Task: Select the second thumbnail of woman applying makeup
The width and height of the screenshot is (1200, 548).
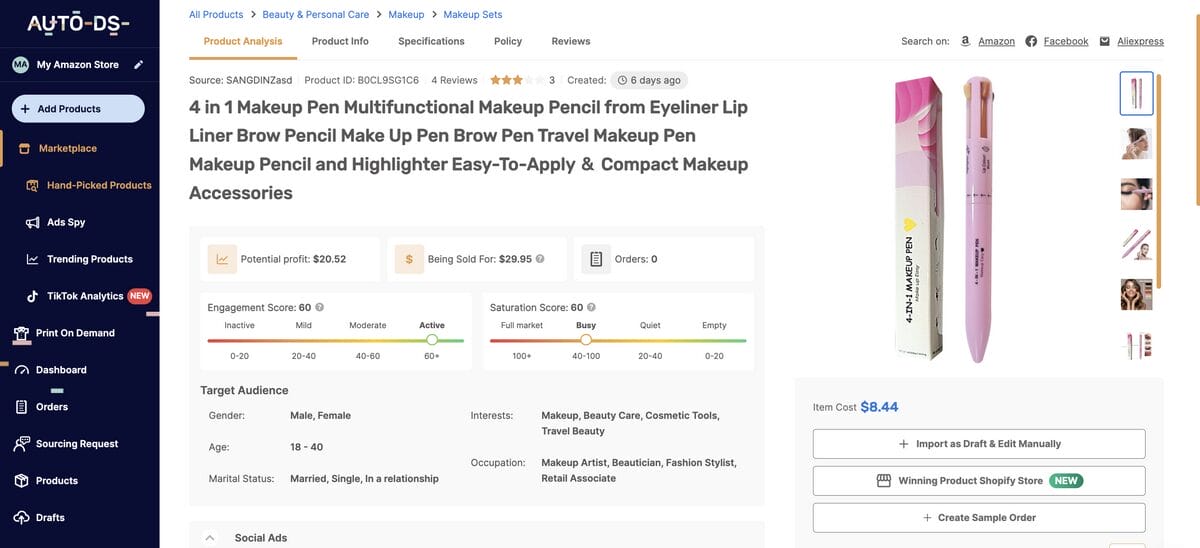Action: click(x=1137, y=144)
